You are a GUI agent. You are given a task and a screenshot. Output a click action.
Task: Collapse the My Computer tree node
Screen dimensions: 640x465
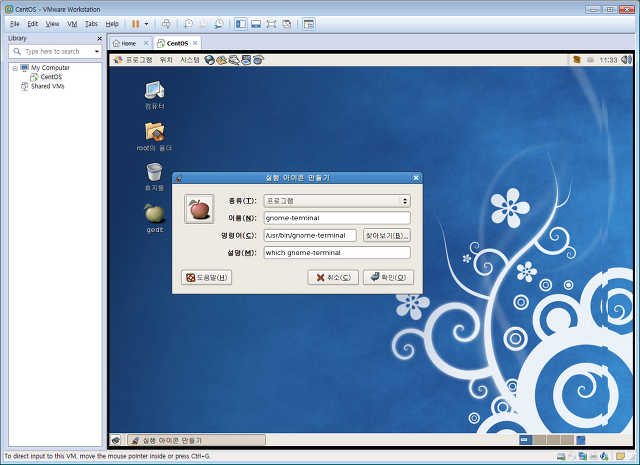pos(15,68)
